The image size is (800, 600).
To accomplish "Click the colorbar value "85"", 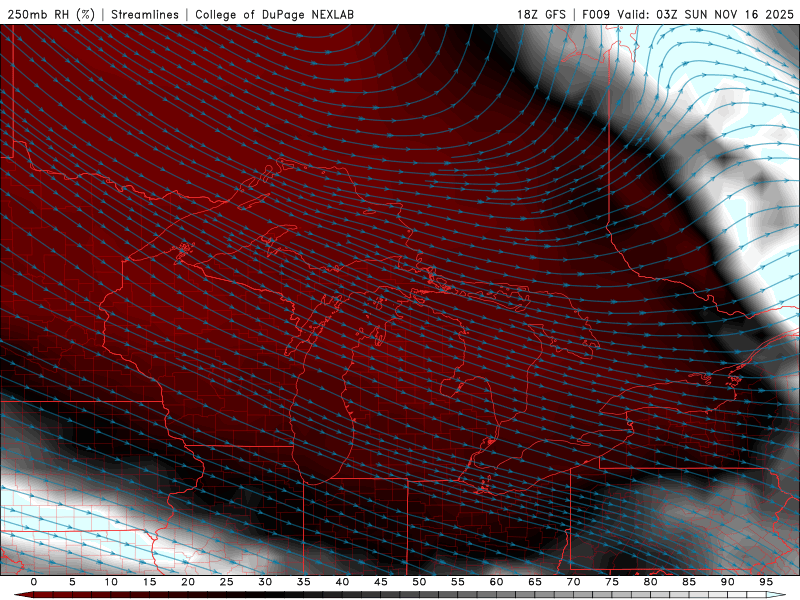I will tap(689, 582).
